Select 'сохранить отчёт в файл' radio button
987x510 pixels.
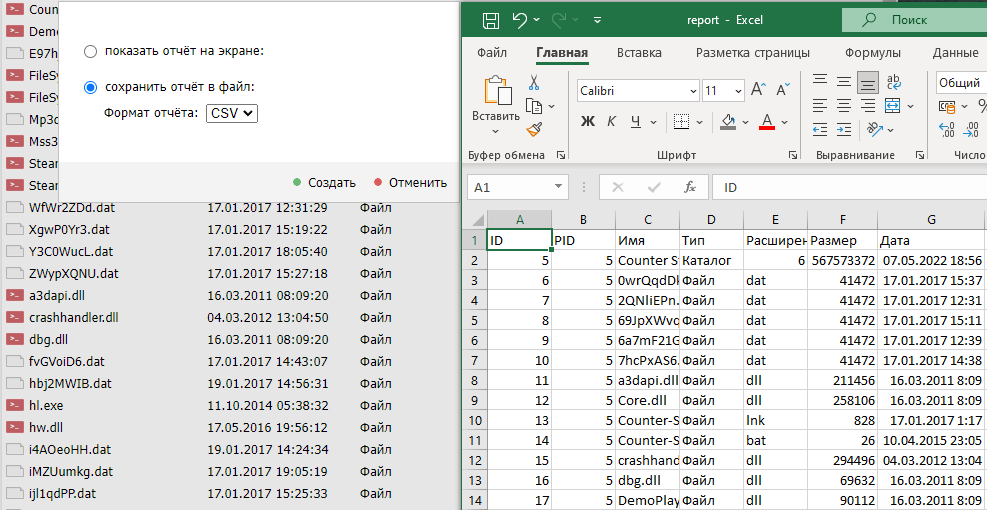click(91, 87)
